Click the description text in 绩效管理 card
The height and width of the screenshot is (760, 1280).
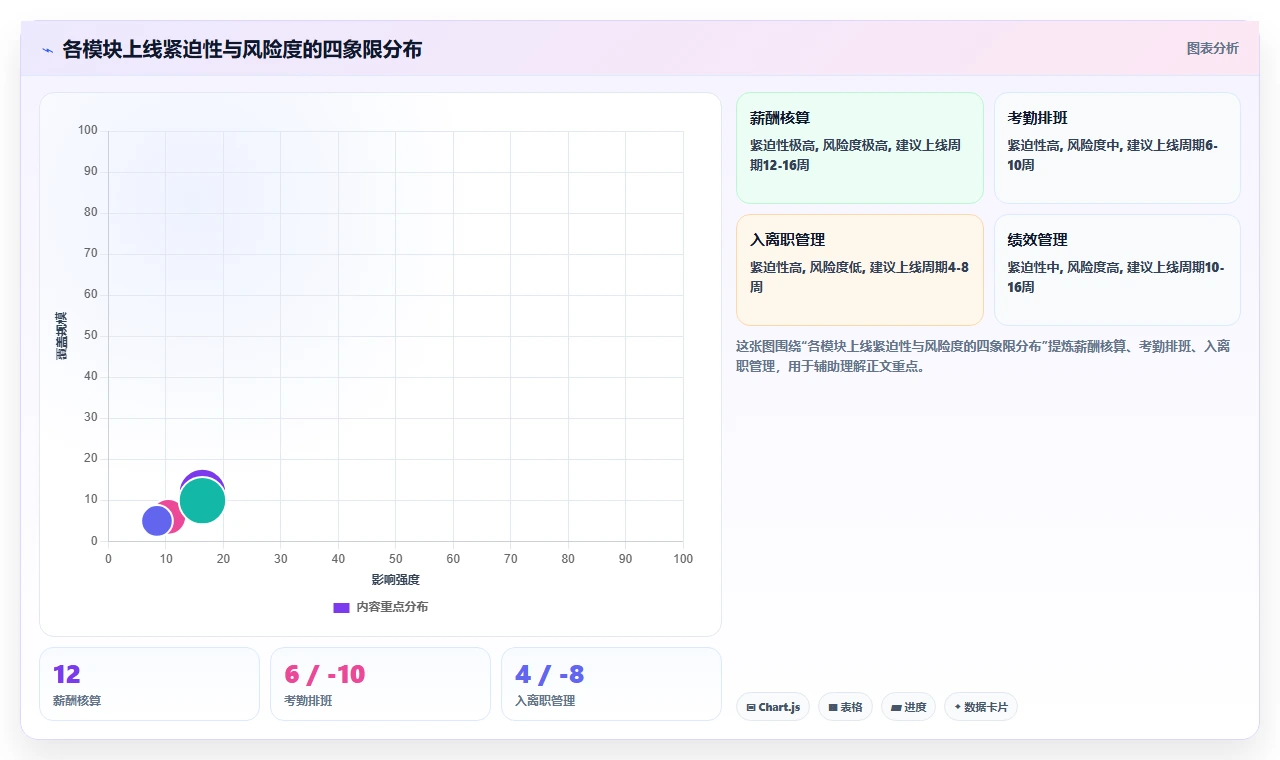point(1115,277)
